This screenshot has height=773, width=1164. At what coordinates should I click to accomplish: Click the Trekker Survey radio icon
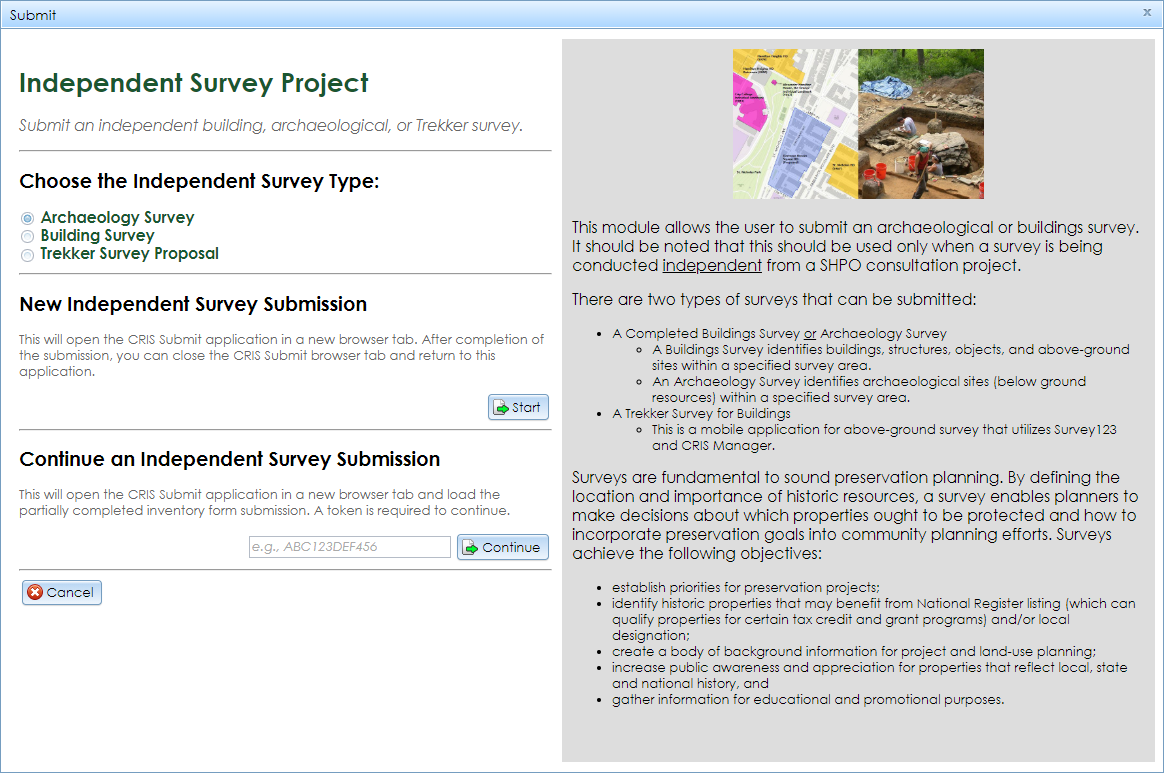pyautogui.click(x=27, y=254)
